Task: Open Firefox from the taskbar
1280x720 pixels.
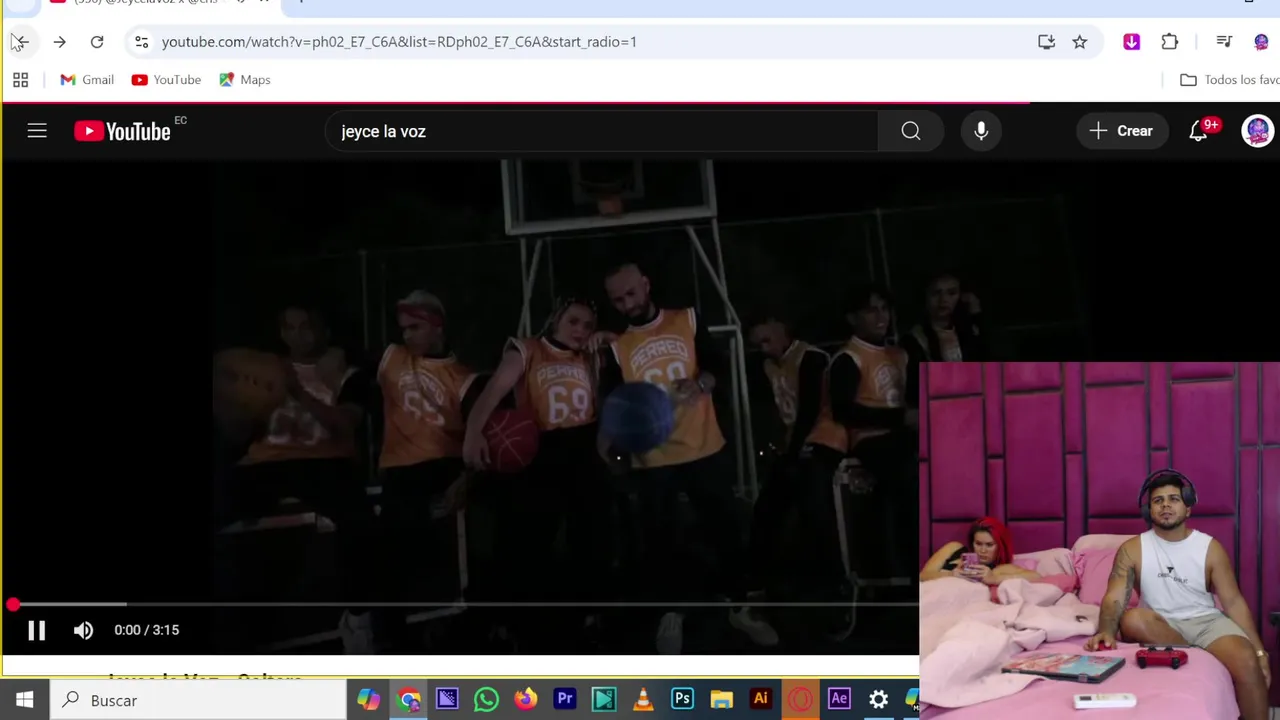Action: coord(525,700)
